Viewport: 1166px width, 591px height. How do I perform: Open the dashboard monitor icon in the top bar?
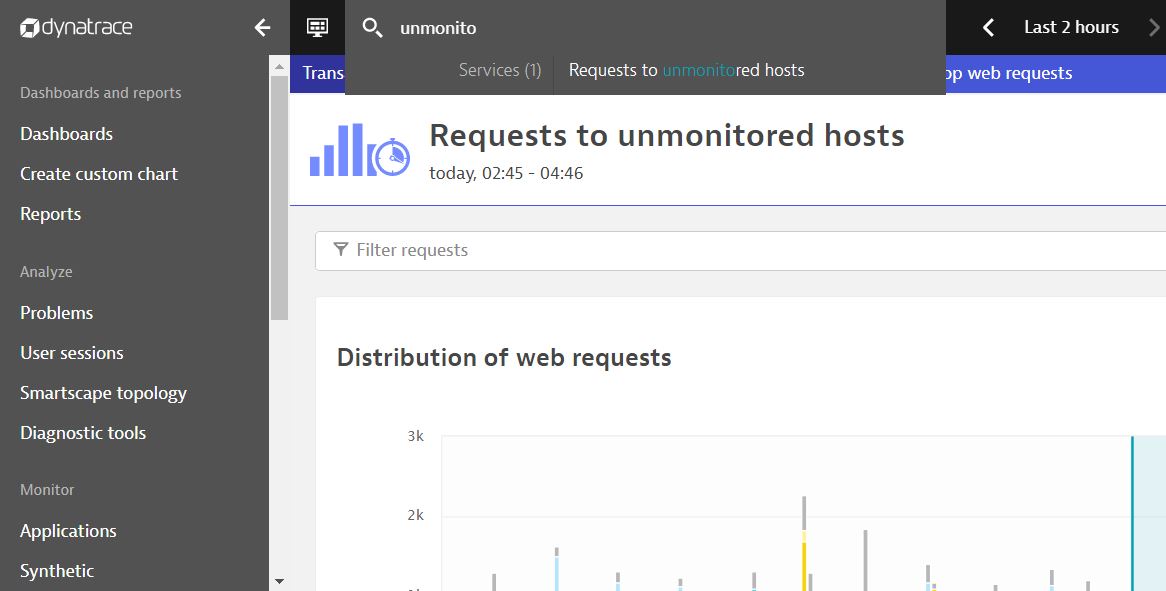(x=317, y=27)
